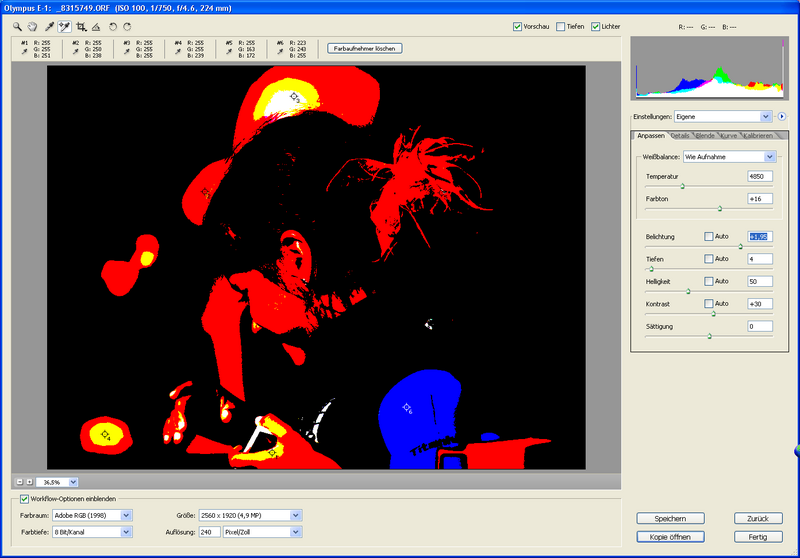Tick Auto checkbox for Belichtung
The height and width of the screenshot is (558, 800).
(709, 236)
